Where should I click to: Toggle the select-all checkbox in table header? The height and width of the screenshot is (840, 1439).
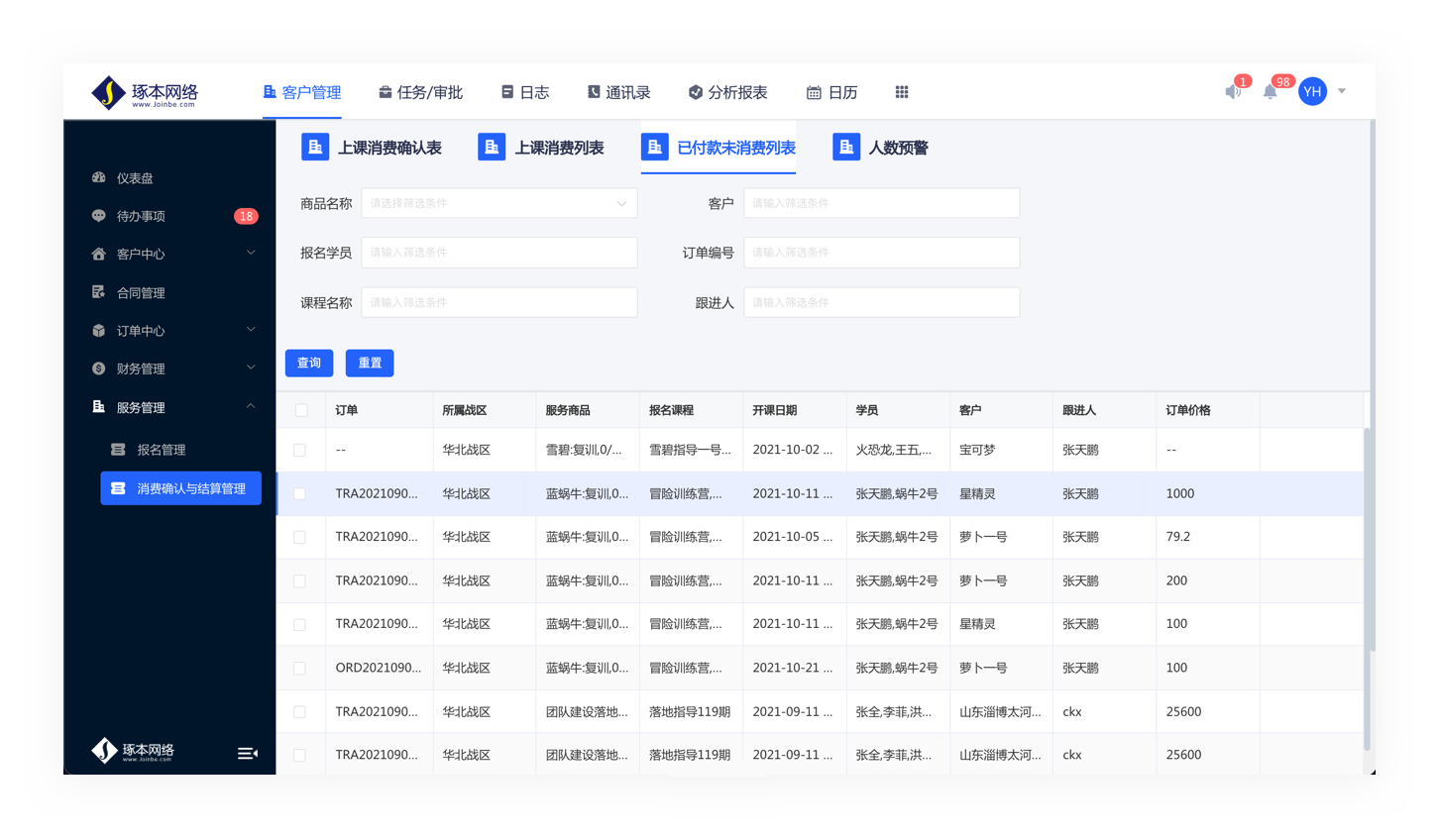(x=301, y=410)
